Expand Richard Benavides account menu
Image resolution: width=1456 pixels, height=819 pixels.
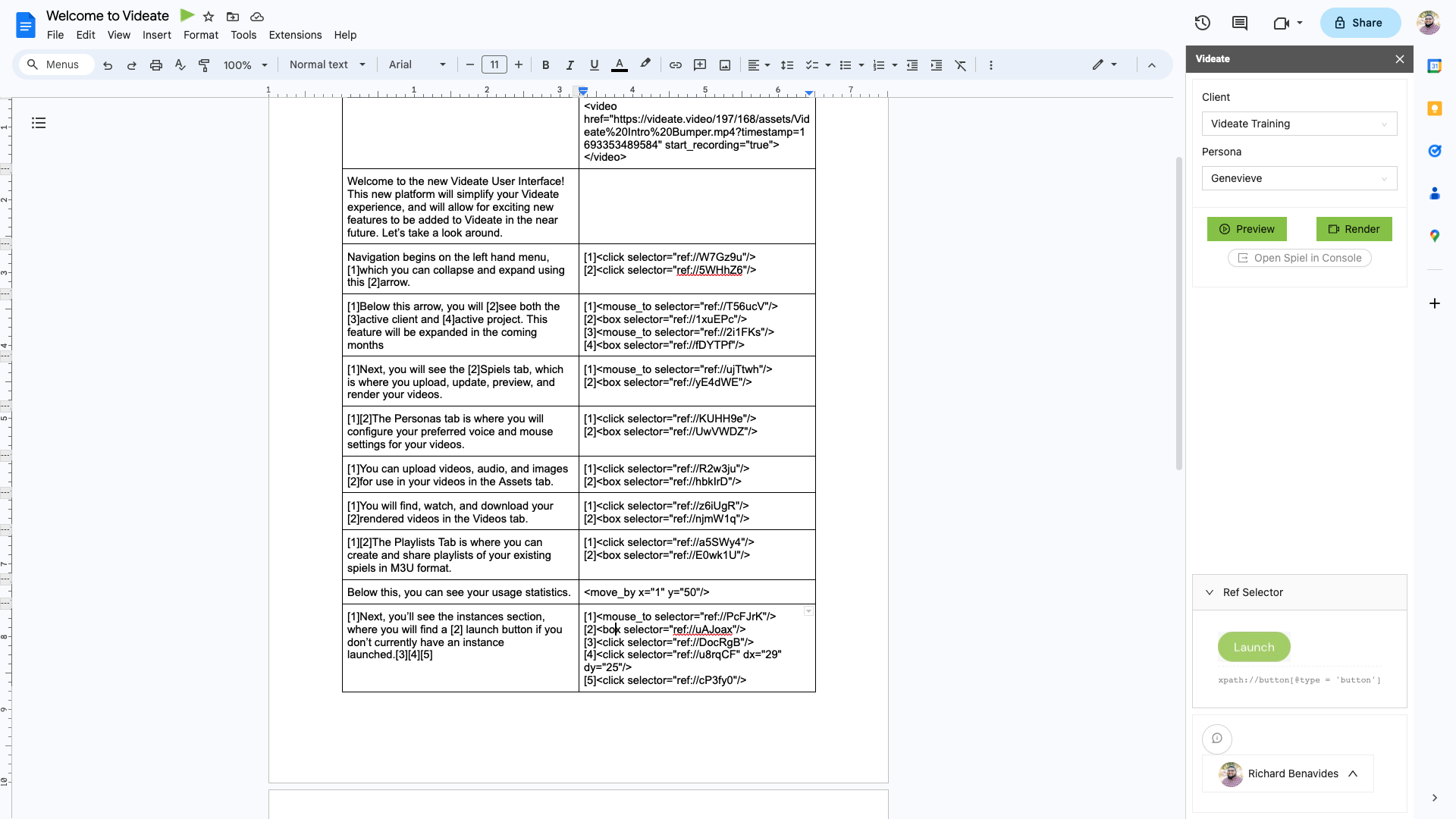(1288, 773)
